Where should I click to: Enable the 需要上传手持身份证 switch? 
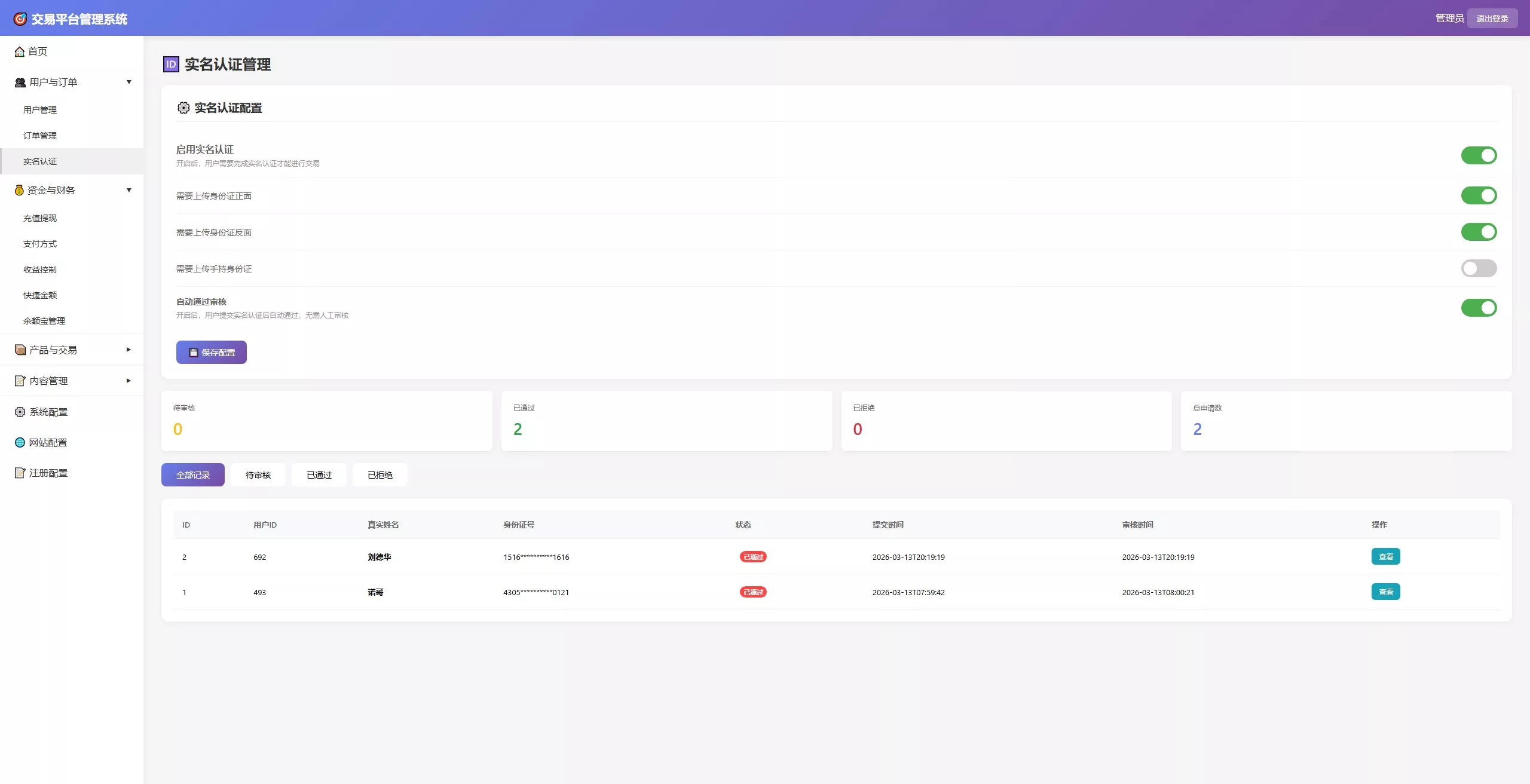pos(1478,268)
